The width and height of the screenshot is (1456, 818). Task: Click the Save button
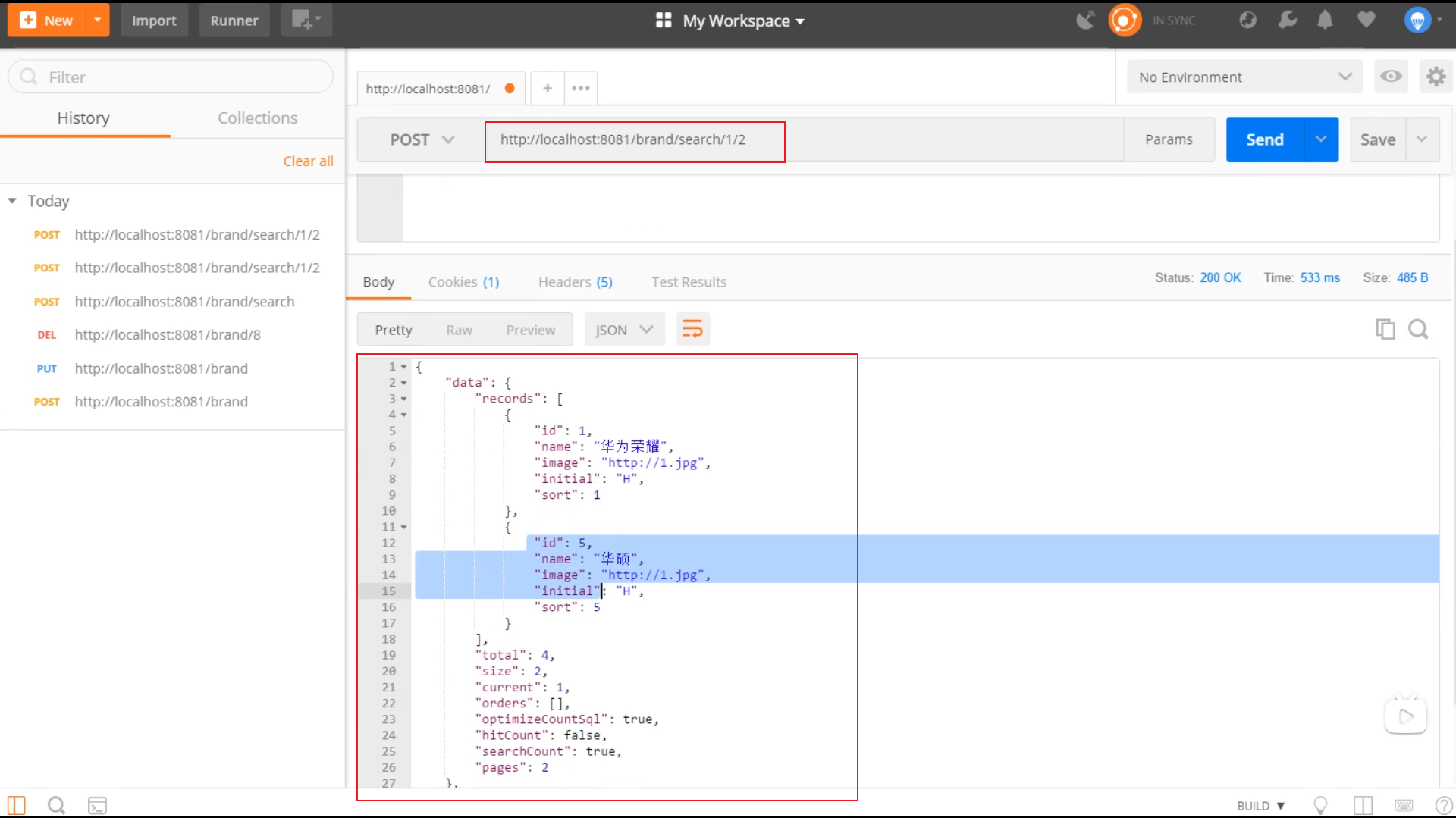tap(1378, 139)
